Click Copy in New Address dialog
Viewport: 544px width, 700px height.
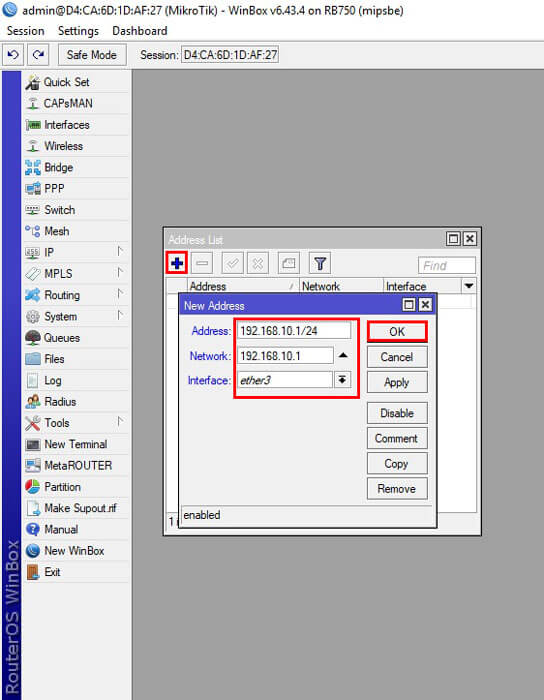point(397,463)
